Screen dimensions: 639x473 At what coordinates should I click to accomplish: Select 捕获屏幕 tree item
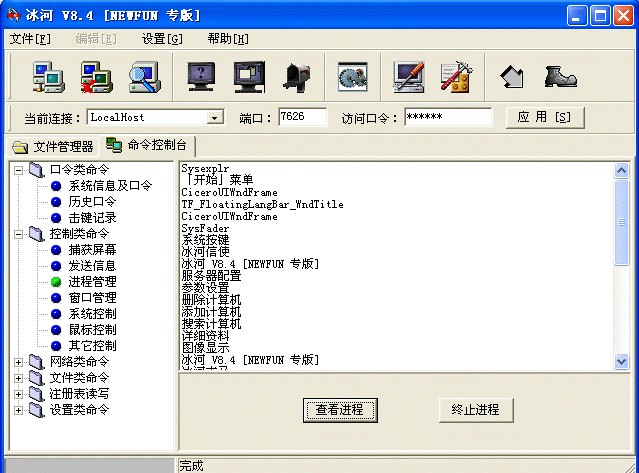(x=92, y=250)
